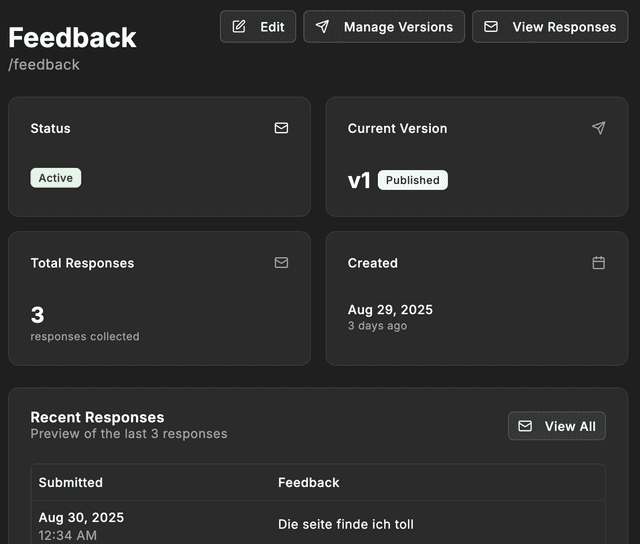Click 'Preview of the last 3 responses'

(x=129, y=433)
